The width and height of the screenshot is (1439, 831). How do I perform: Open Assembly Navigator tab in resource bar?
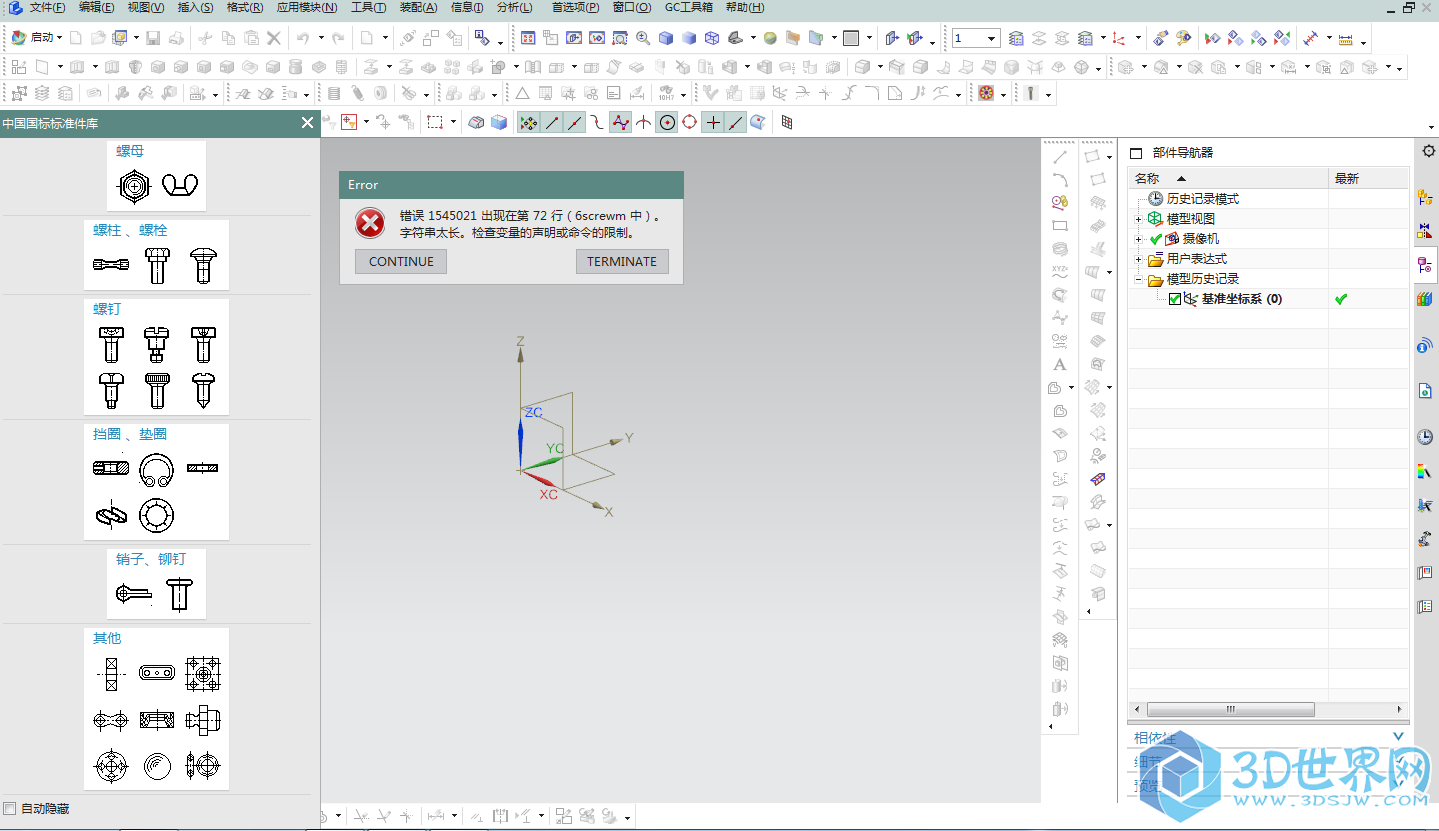pyautogui.click(x=1425, y=198)
